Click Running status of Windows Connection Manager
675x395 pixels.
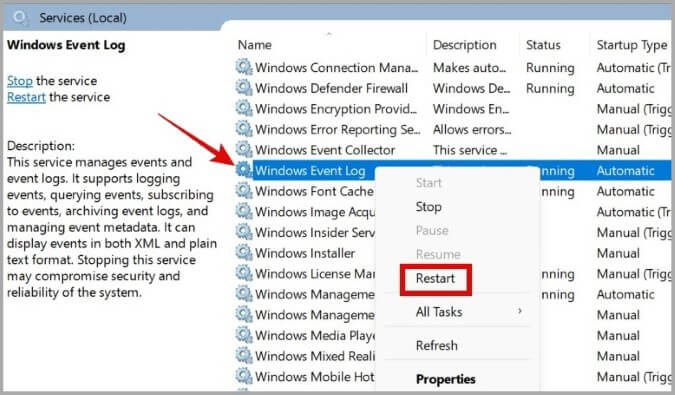550,68
